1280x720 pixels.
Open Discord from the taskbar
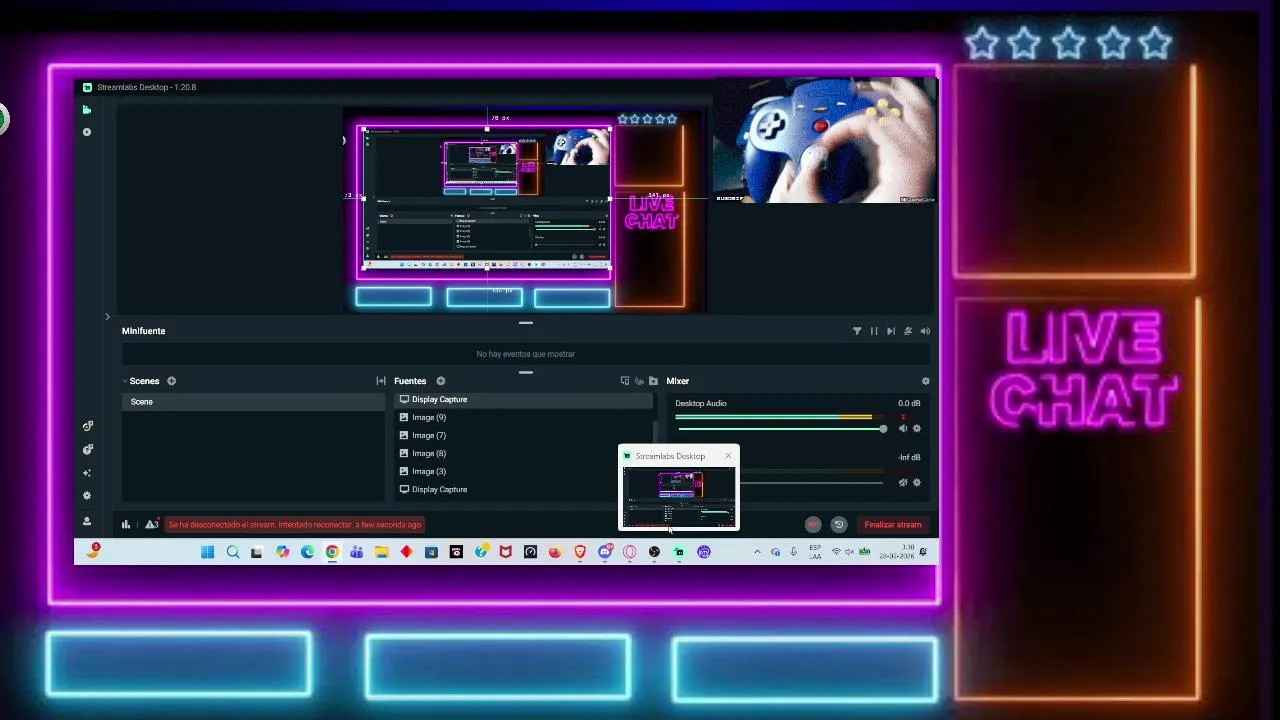(605, 552)
